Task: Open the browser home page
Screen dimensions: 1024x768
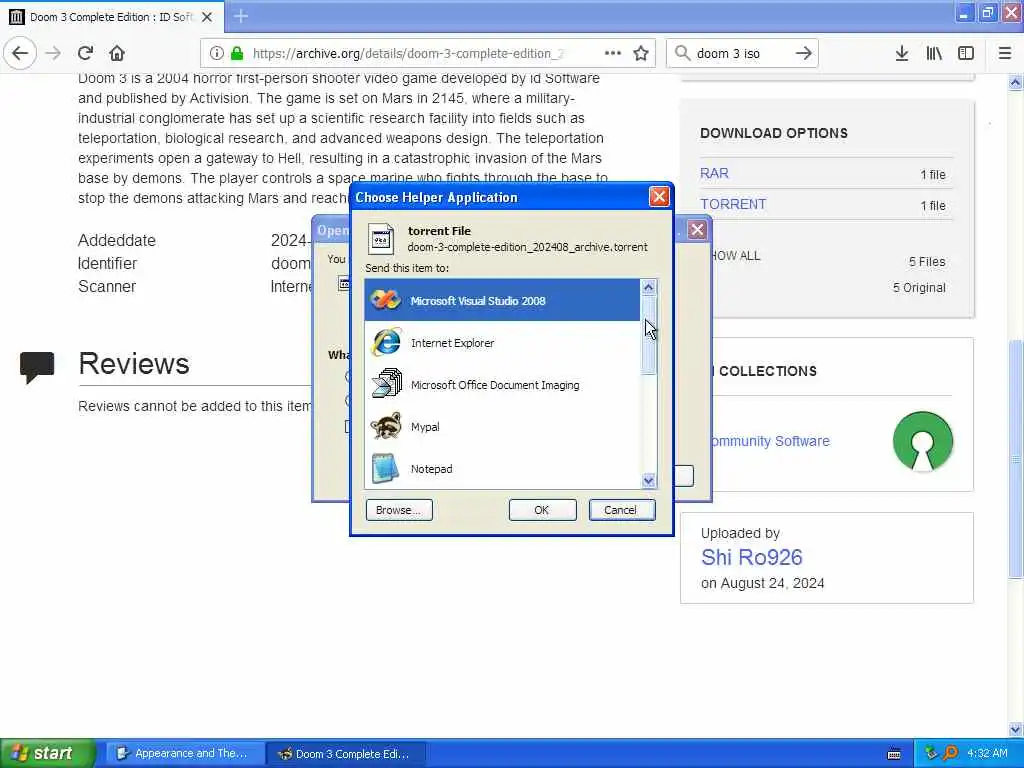Action: [x=117, y=54]
